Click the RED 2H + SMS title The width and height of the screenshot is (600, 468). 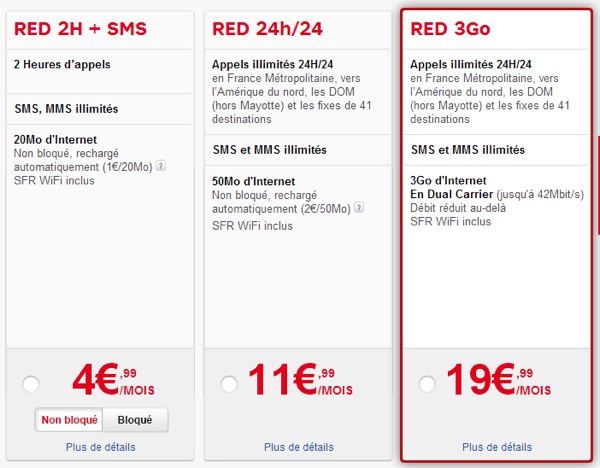pos(80,29)
